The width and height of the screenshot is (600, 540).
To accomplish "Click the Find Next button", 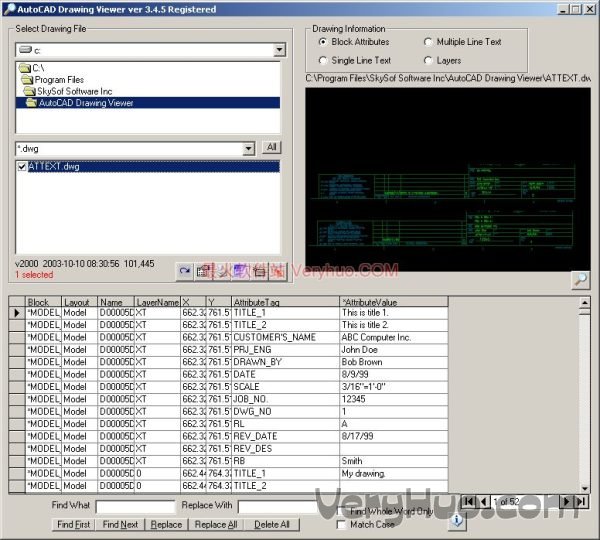I will [120, 524].
